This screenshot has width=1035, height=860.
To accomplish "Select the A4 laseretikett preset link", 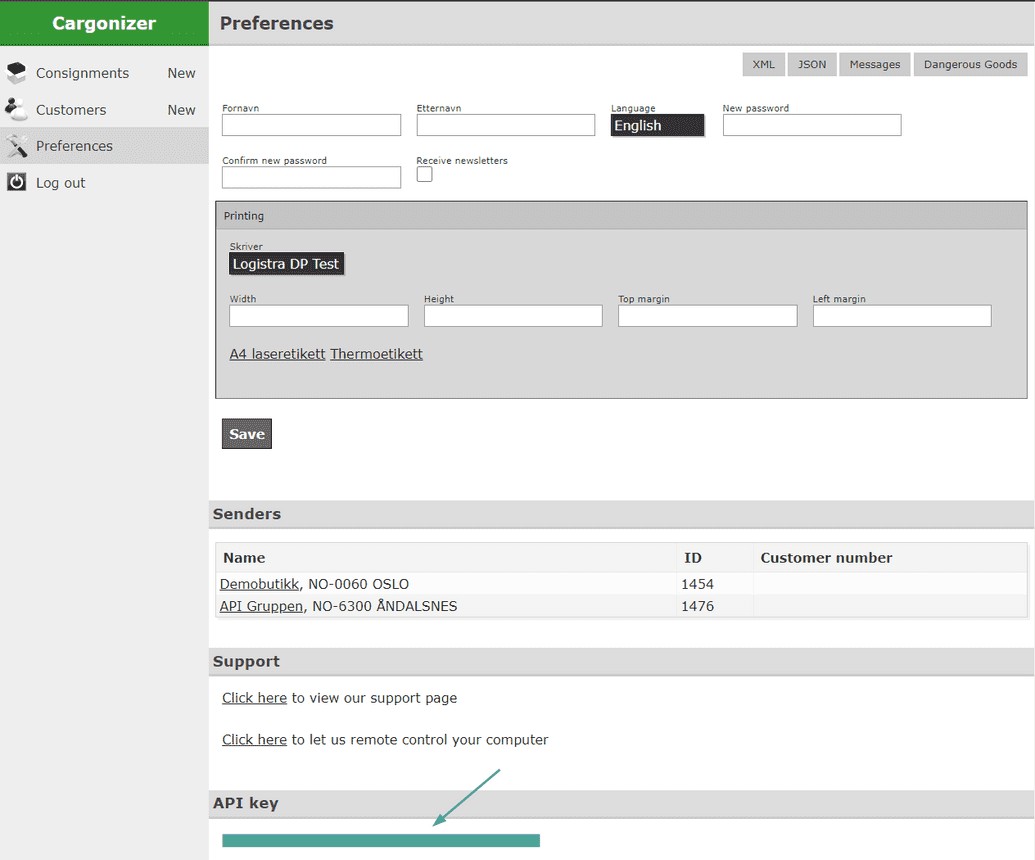I will click(x=277, y=354).
